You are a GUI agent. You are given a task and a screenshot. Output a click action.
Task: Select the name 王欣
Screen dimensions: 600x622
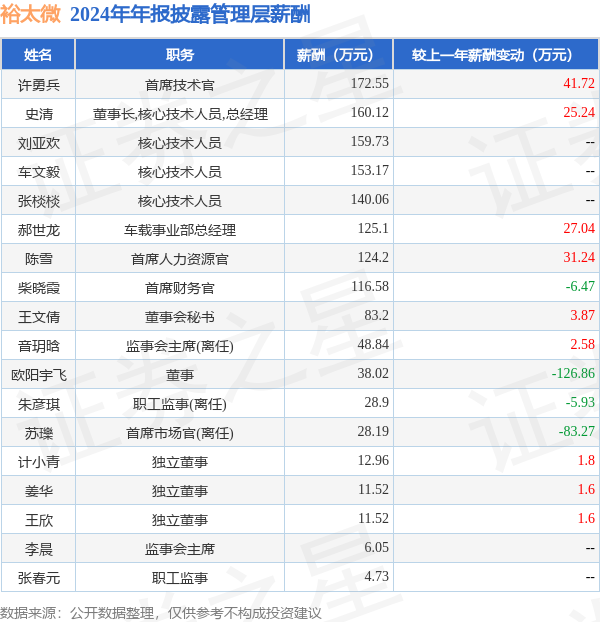39,520
